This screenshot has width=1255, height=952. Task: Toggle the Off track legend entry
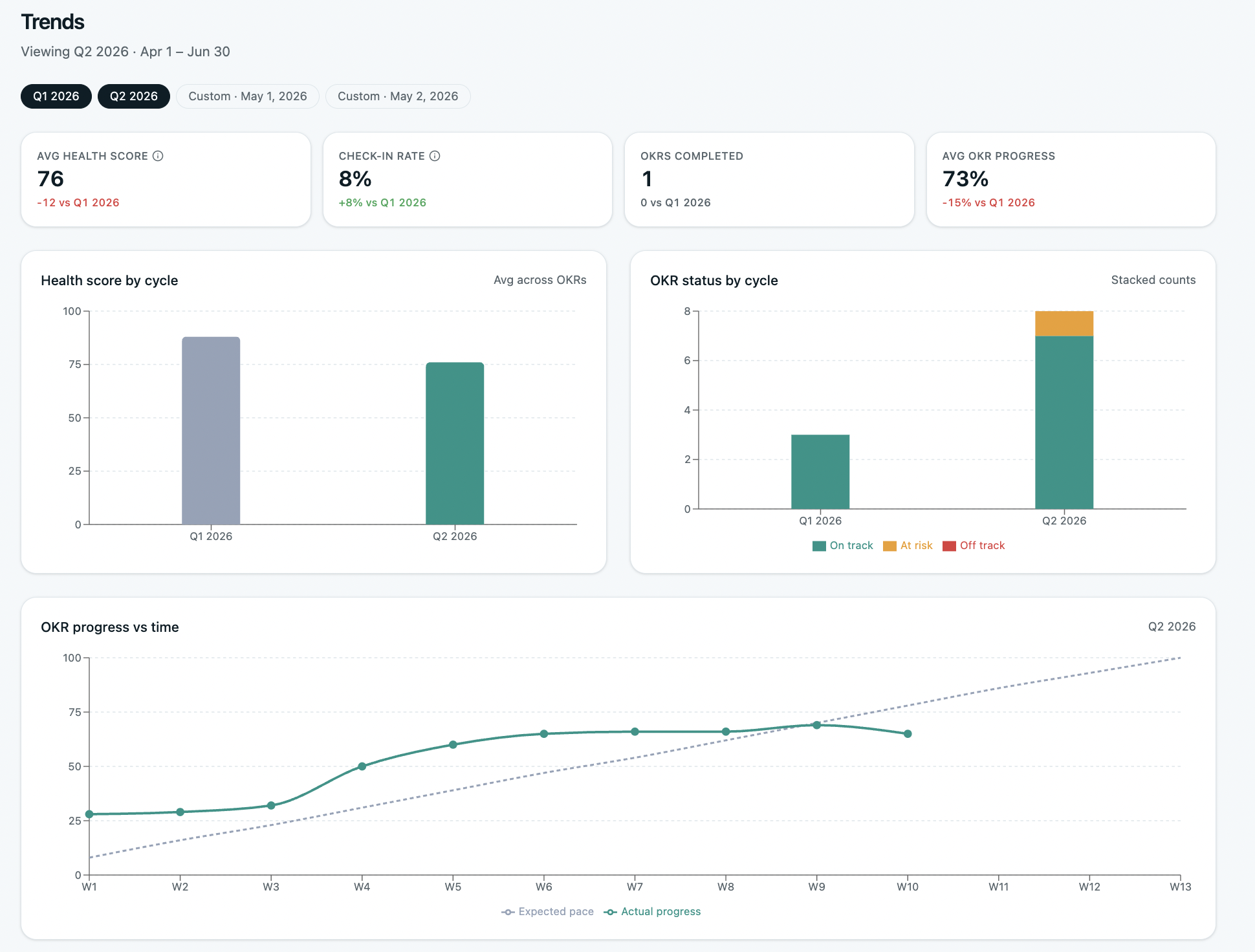tap(974, 546)
